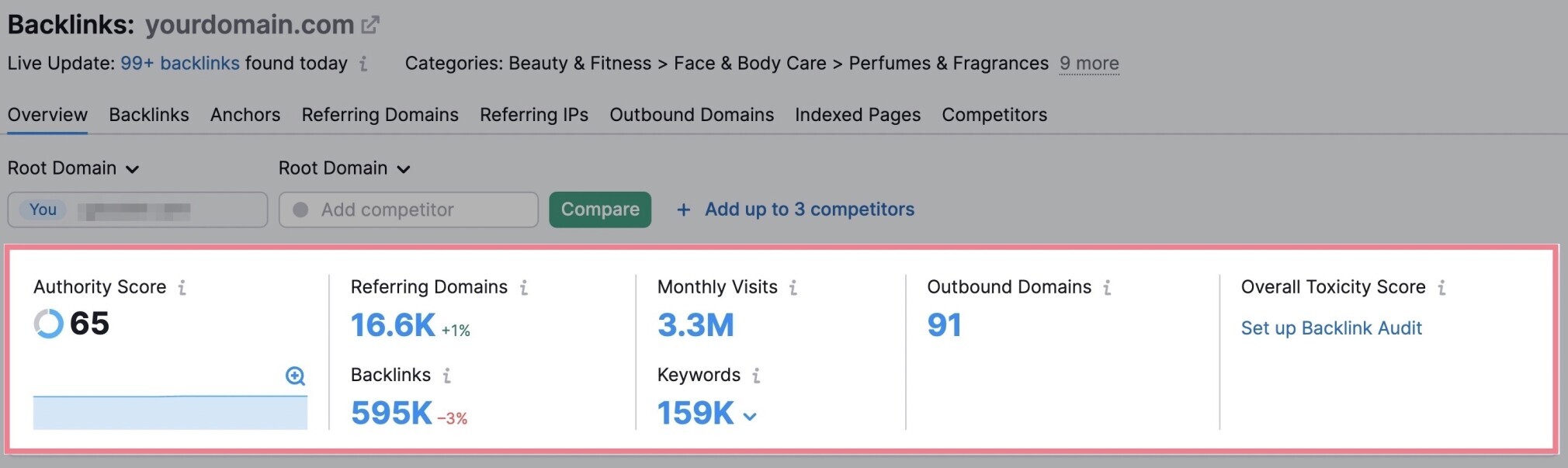Switch to the Anchors tab
Viewport: 1568px width, 468px height.
(x=245, y=115)
